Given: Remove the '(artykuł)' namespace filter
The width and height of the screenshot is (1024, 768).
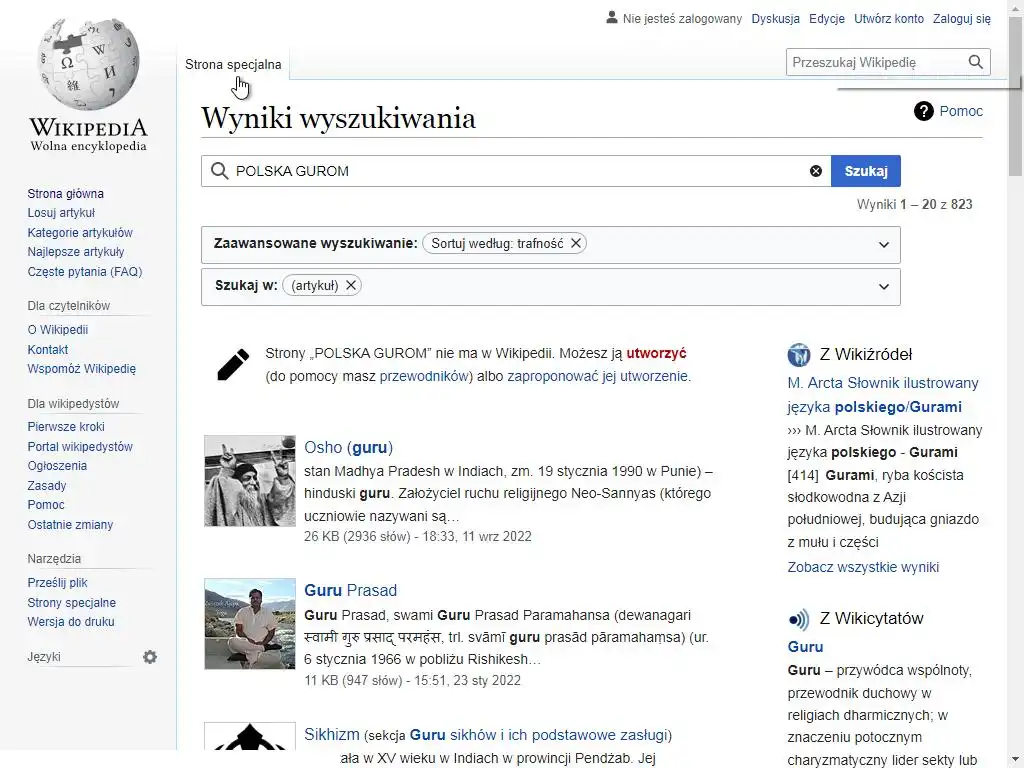Looking at the screenshot, I should click(351, 285).
